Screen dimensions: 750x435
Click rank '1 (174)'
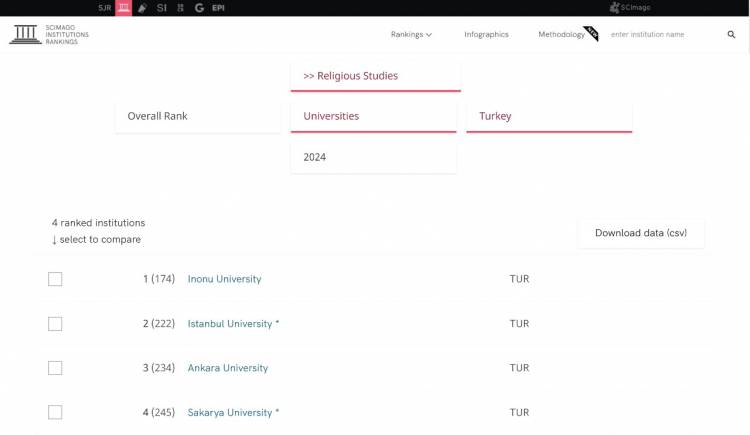pyautogui.click(x=159, y=279)
